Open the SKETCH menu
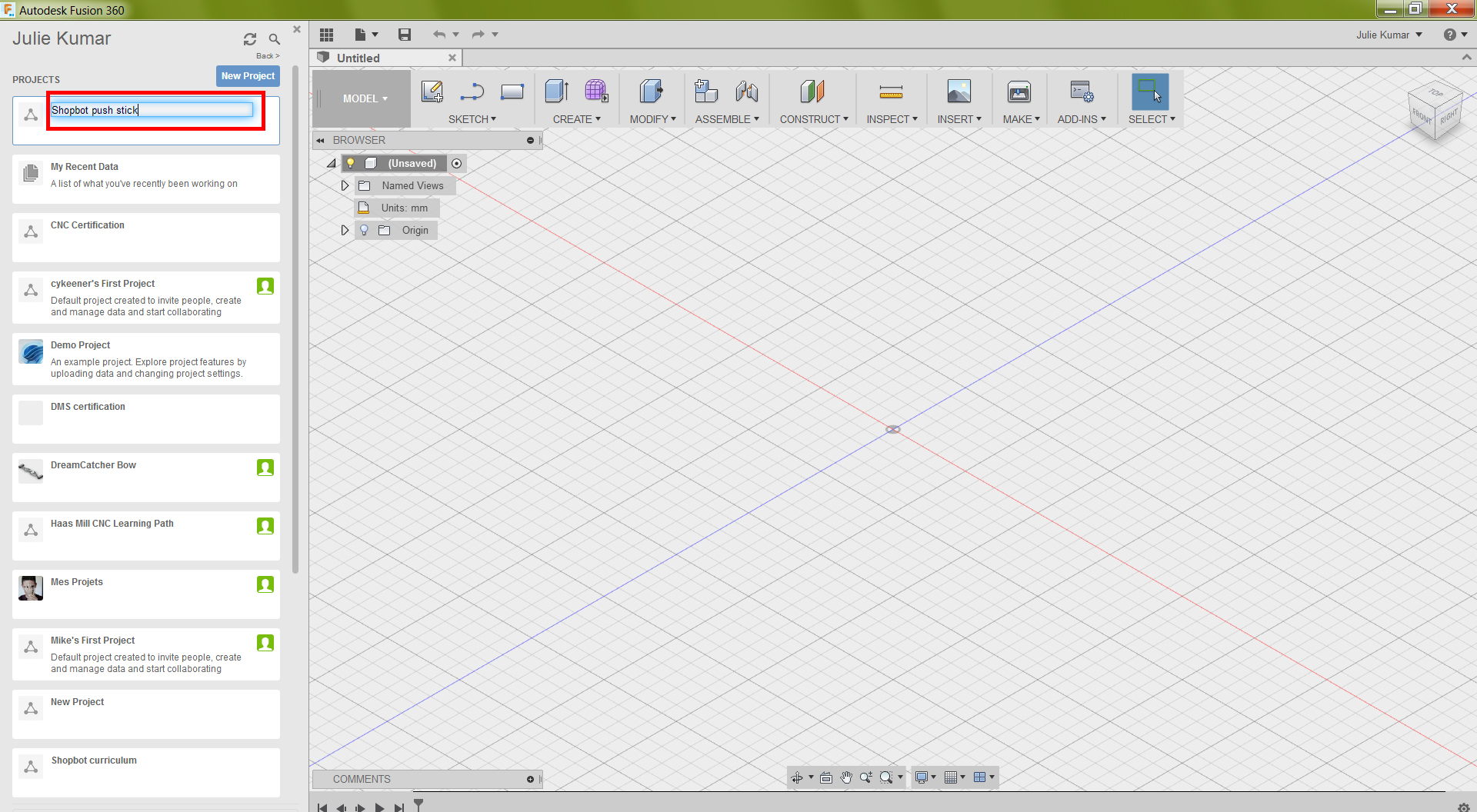The width and height of the screenshot is (1477, 812). pos(472,119)
